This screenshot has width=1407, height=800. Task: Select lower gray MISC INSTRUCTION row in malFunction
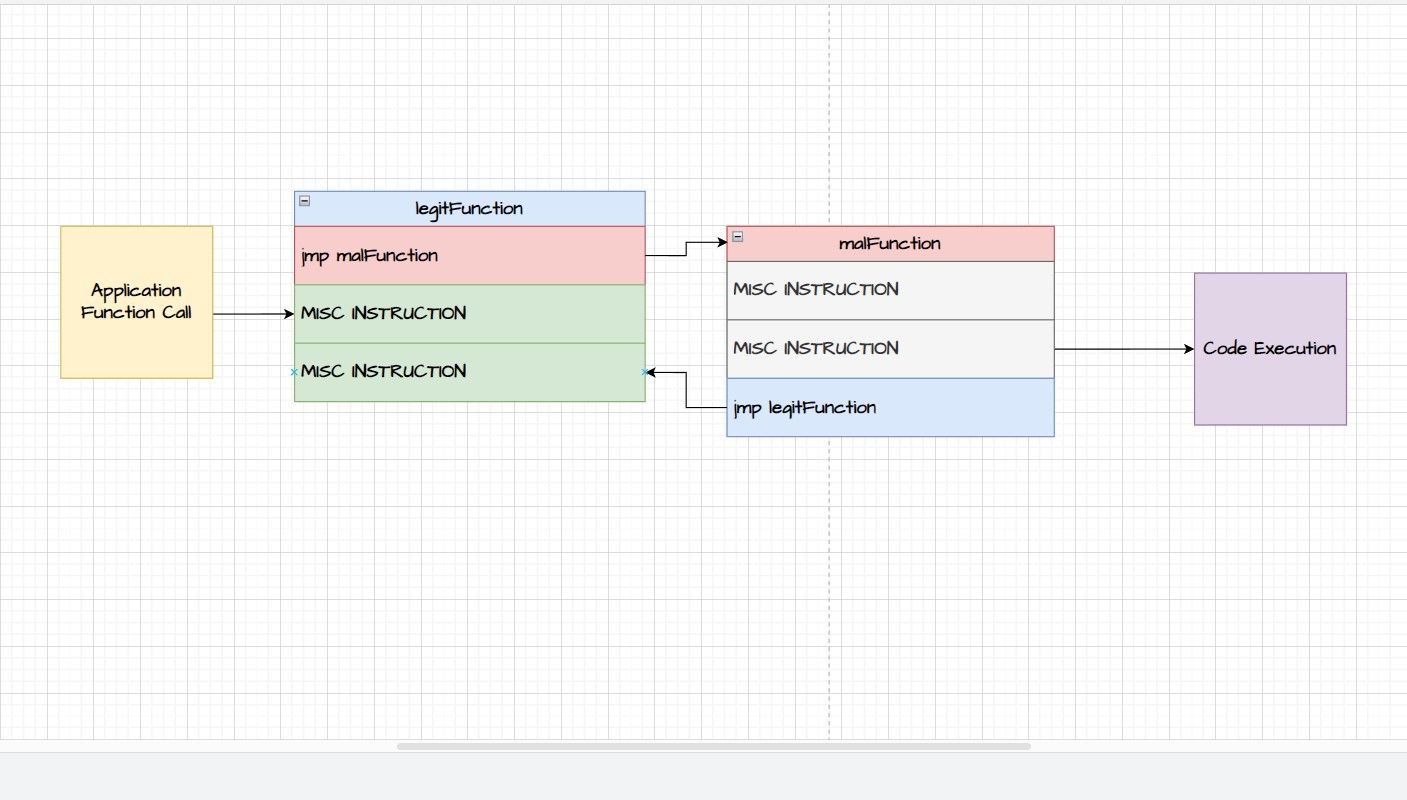(x=890, y=349)
